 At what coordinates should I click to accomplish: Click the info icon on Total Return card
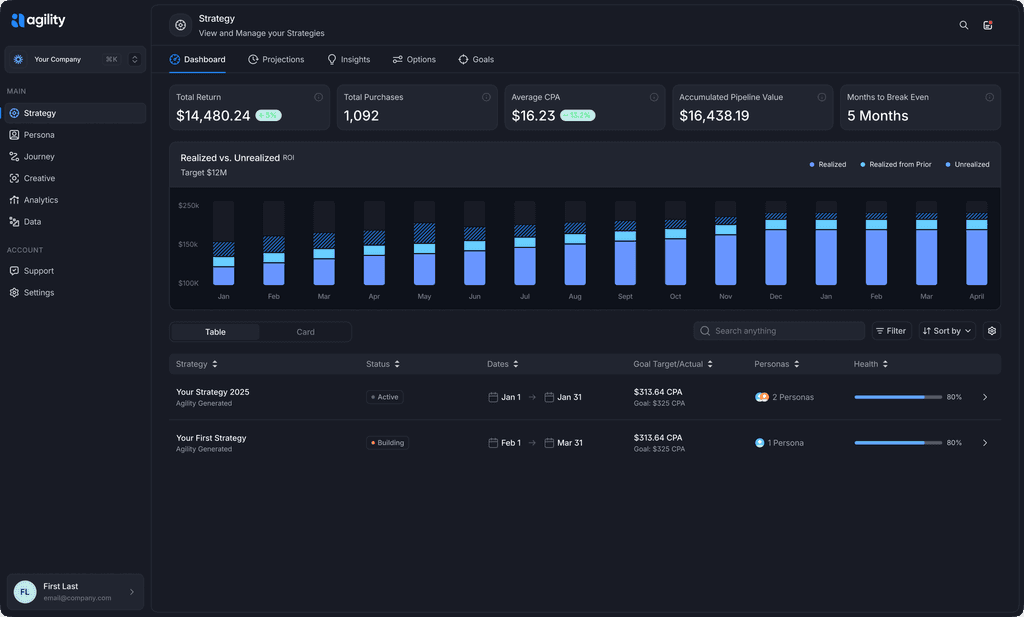[319, 97]
